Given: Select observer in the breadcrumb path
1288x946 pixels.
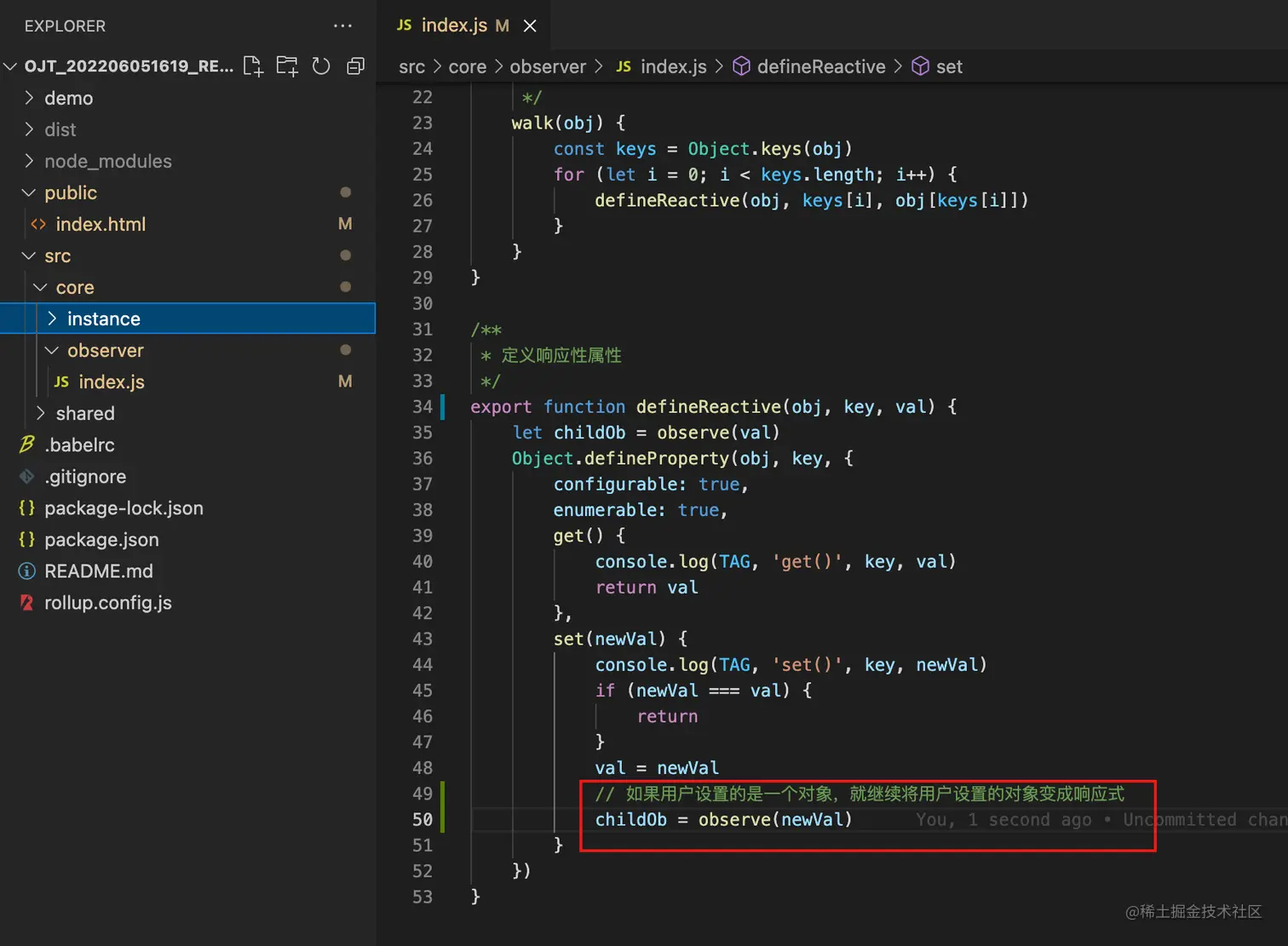Looking at the screenshot, I should coord(548,66).
